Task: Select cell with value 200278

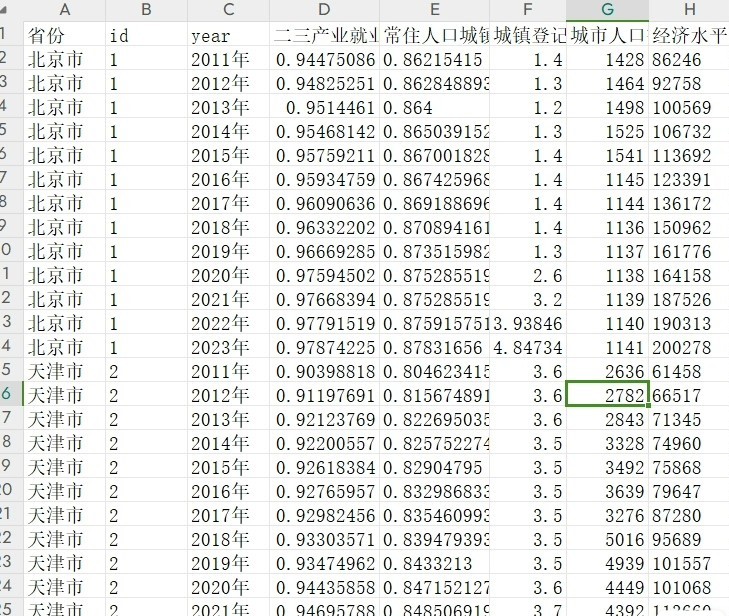Action: pyautogui.click(x=689, y=348)
